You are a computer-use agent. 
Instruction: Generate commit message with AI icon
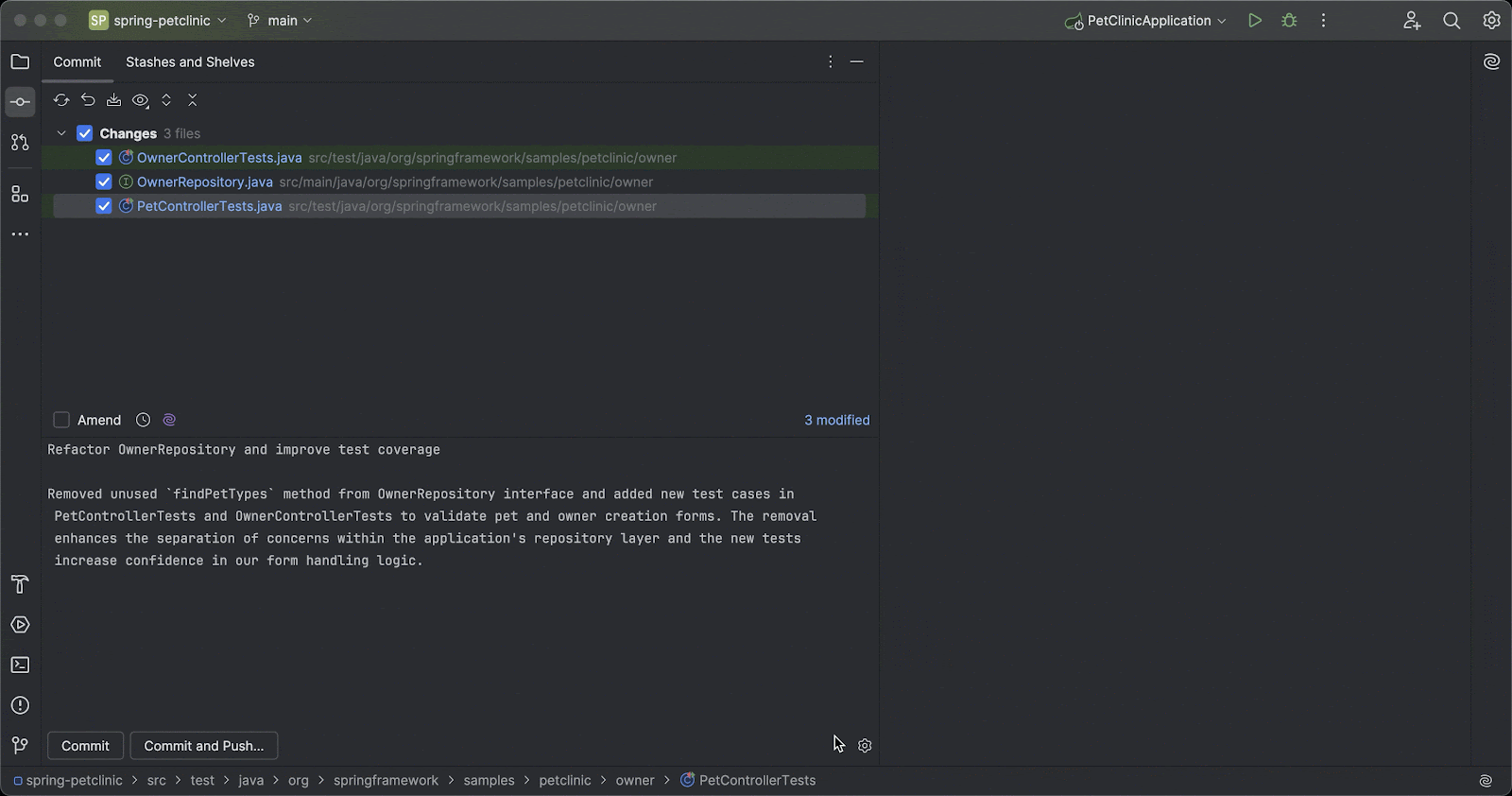click(x=169, y=420)
